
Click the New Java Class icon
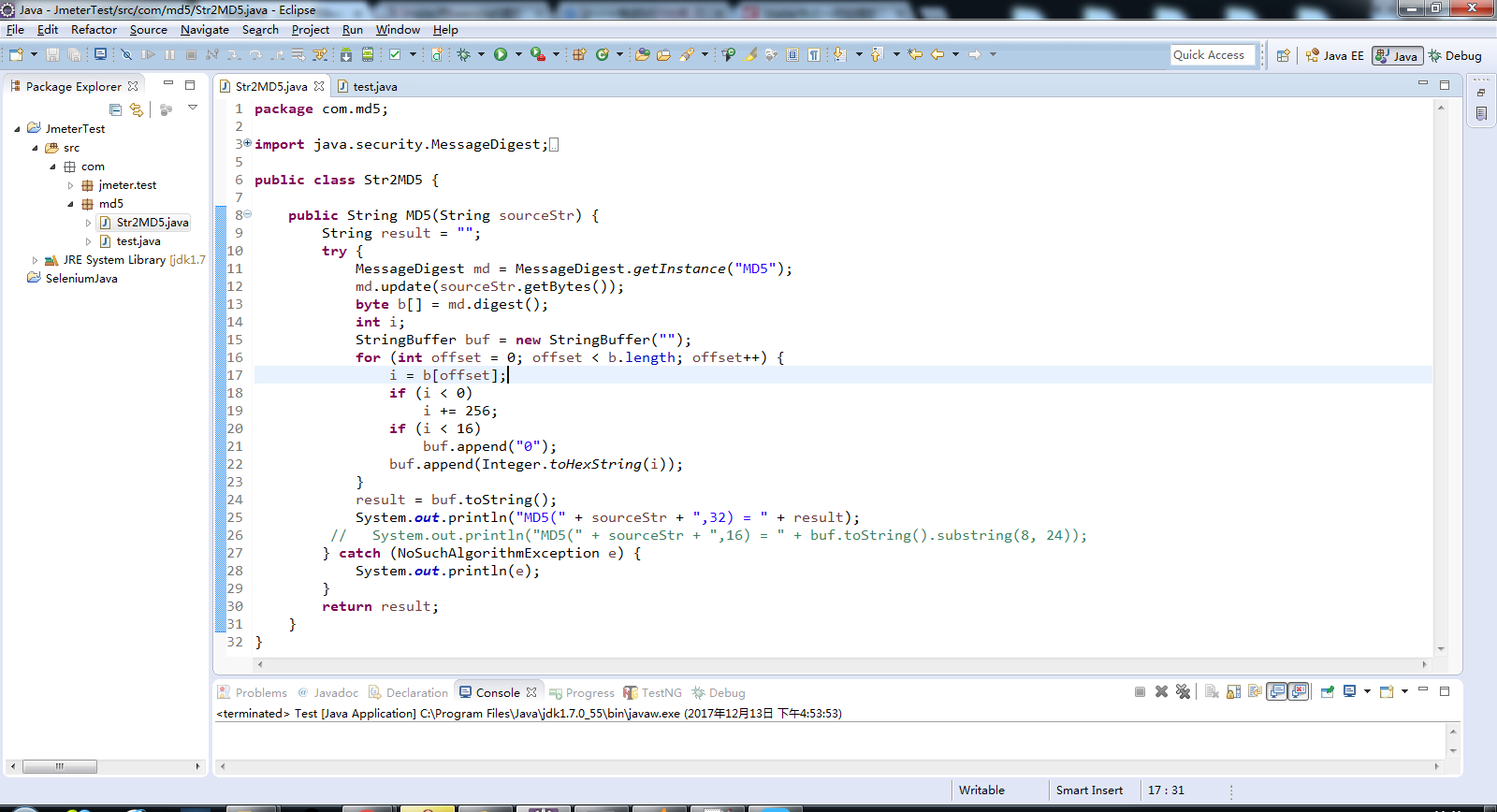(x=603, y=54)
